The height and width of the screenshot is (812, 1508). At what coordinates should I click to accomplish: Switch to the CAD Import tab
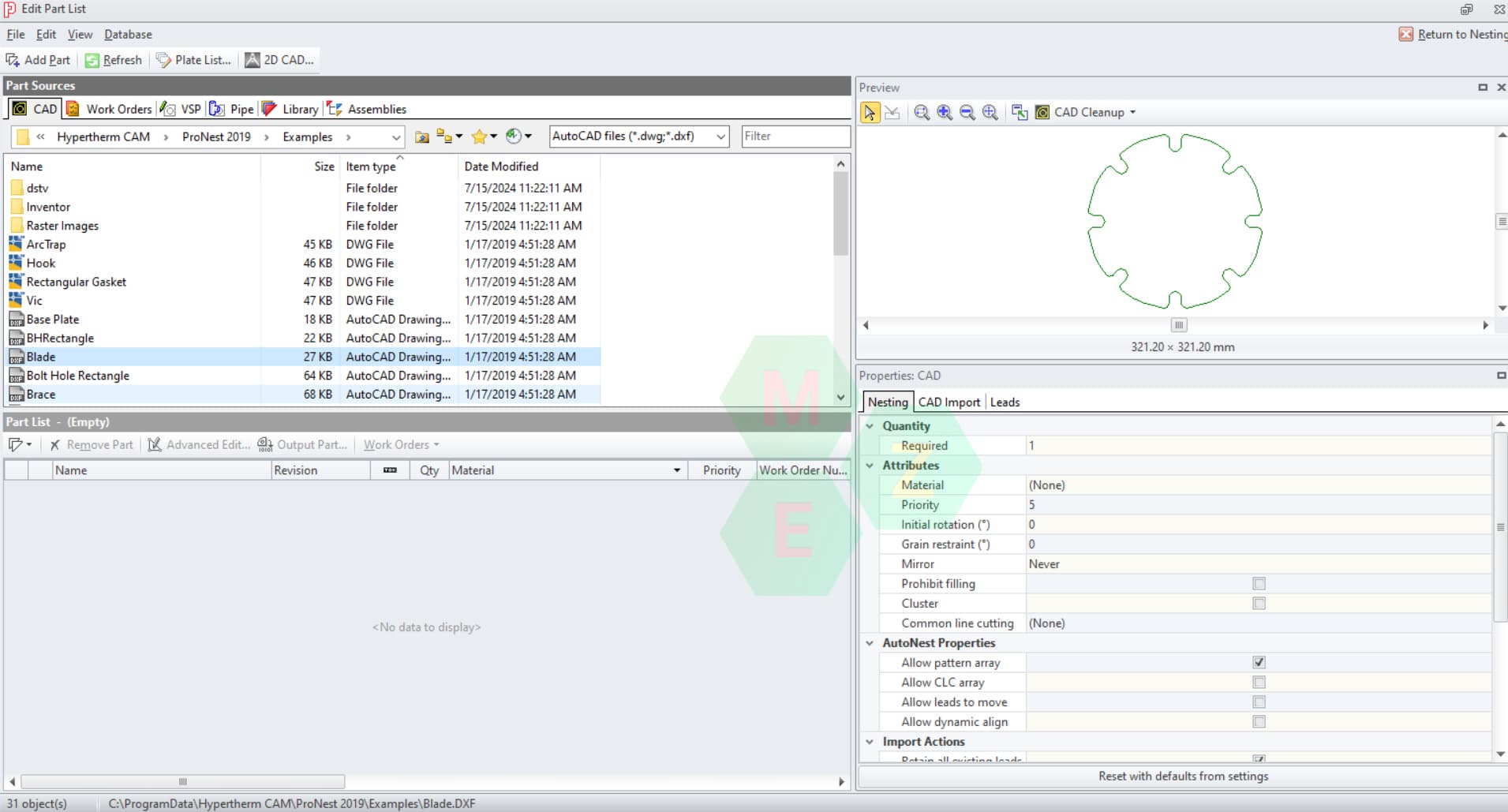tap(949, 402)
